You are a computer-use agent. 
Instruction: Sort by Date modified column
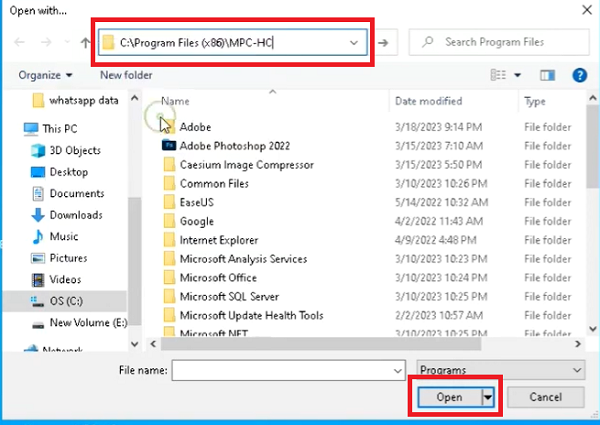click(429, 101)
